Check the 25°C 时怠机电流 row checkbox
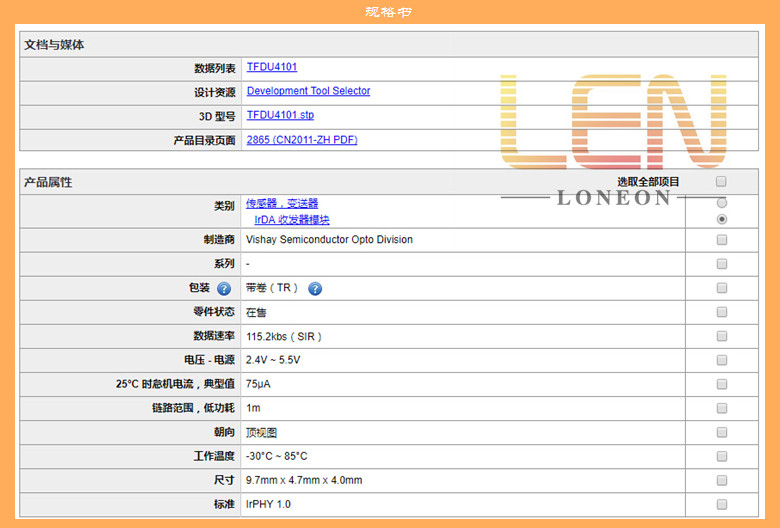The width and height of the screenshot is (780, 528). [x=721, y=384]
